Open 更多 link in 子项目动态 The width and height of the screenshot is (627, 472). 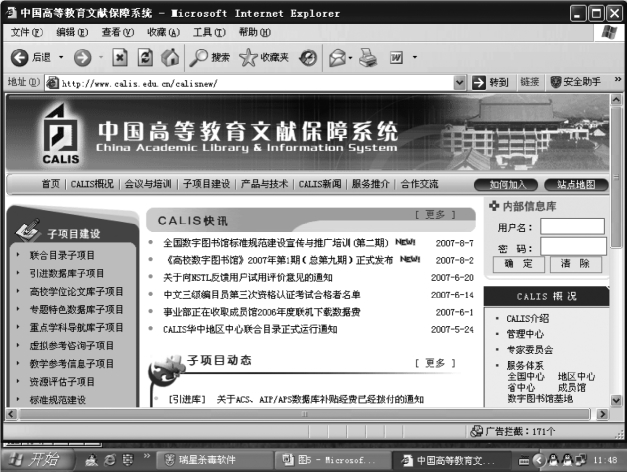pyautogui.click(x=435, y=363)
